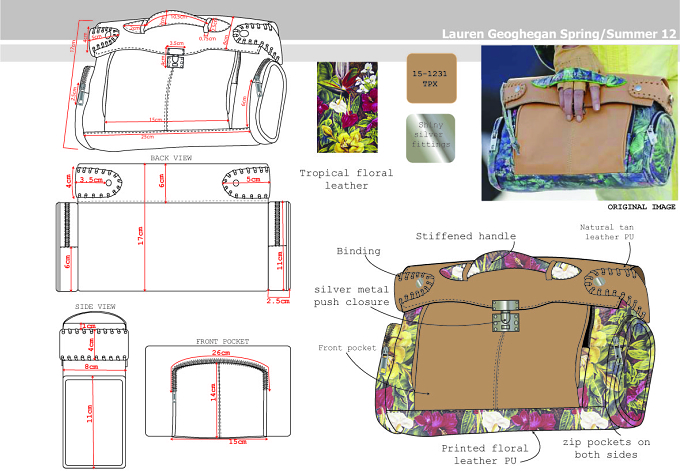Select the 25cm dimension on top line sketch

click(x=147, y=137)
